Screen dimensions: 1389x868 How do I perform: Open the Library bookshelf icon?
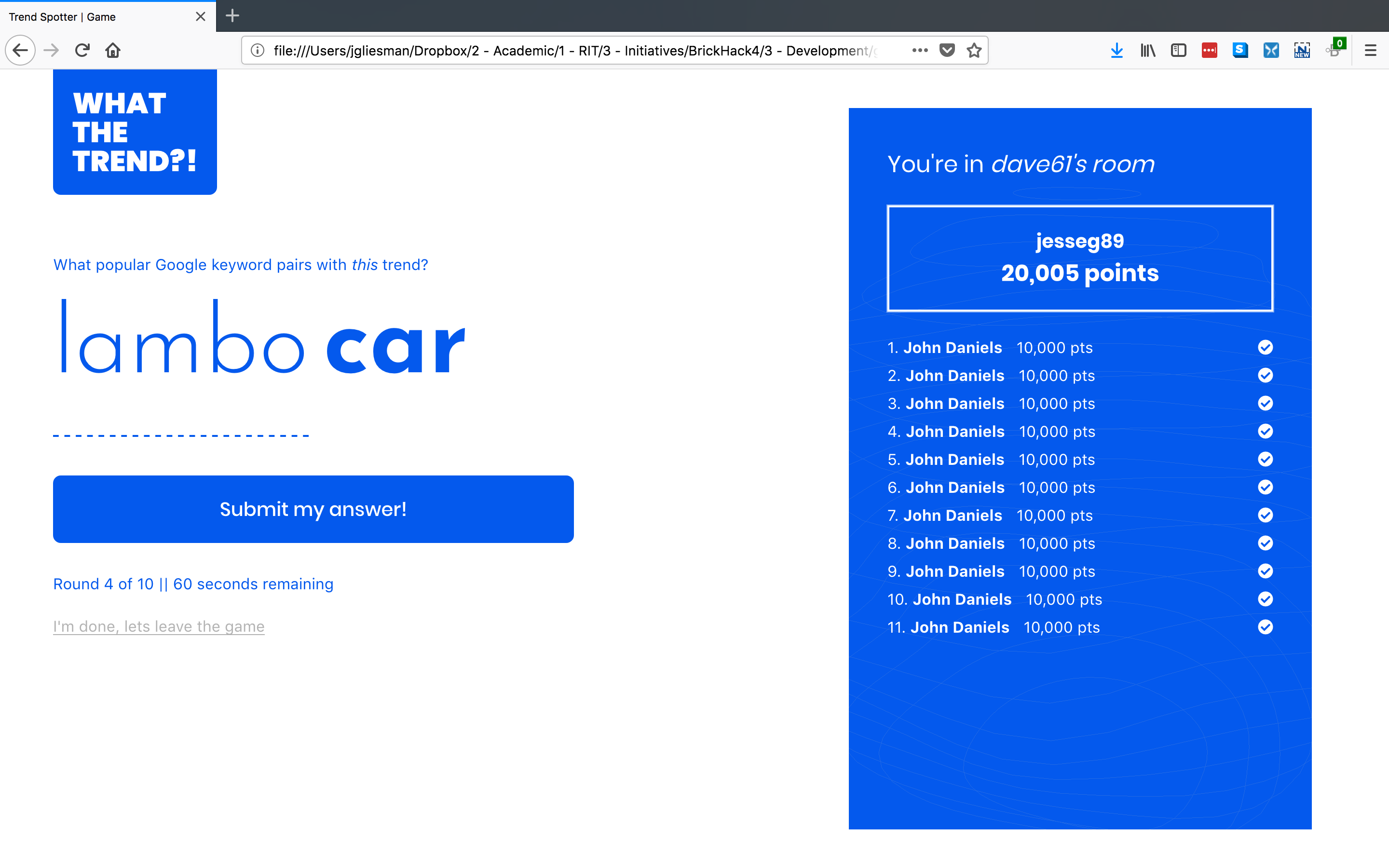pos(1147,51)
